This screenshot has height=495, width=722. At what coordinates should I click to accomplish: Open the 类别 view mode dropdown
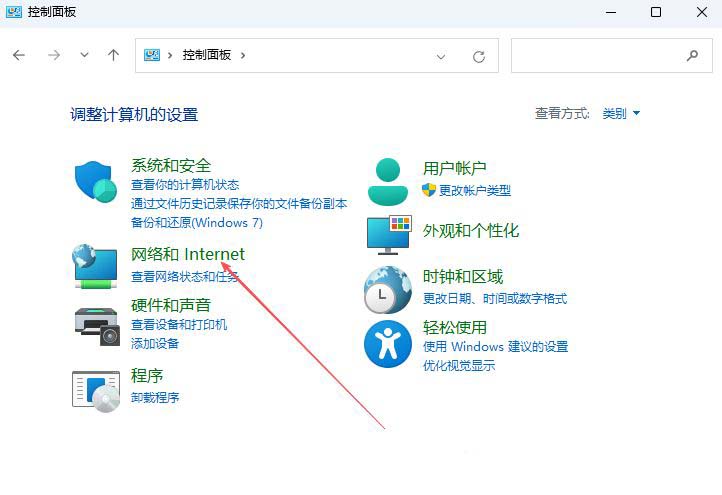[x=621, y=113]
